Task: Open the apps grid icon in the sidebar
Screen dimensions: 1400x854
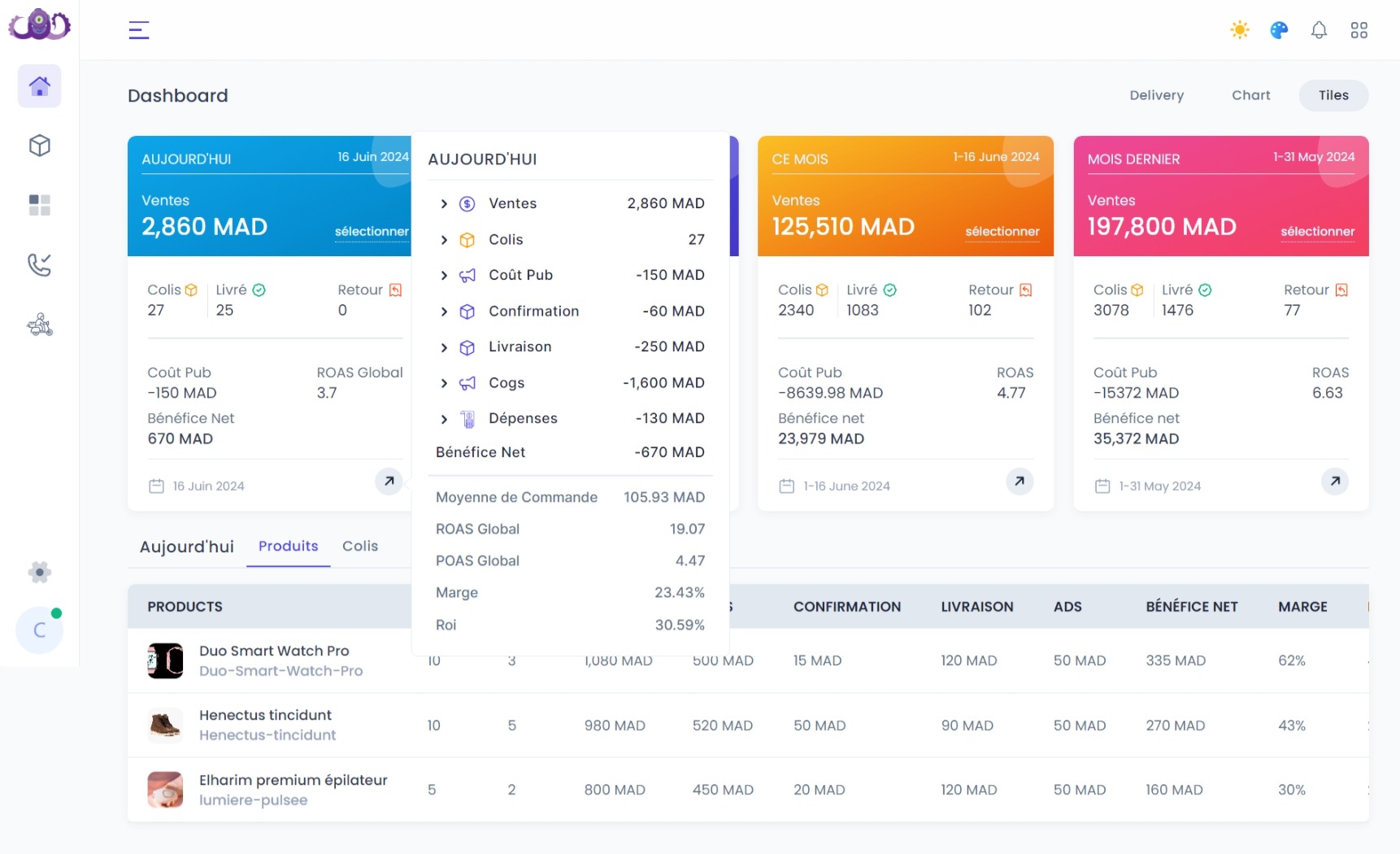Action: (x=38, y=205)
